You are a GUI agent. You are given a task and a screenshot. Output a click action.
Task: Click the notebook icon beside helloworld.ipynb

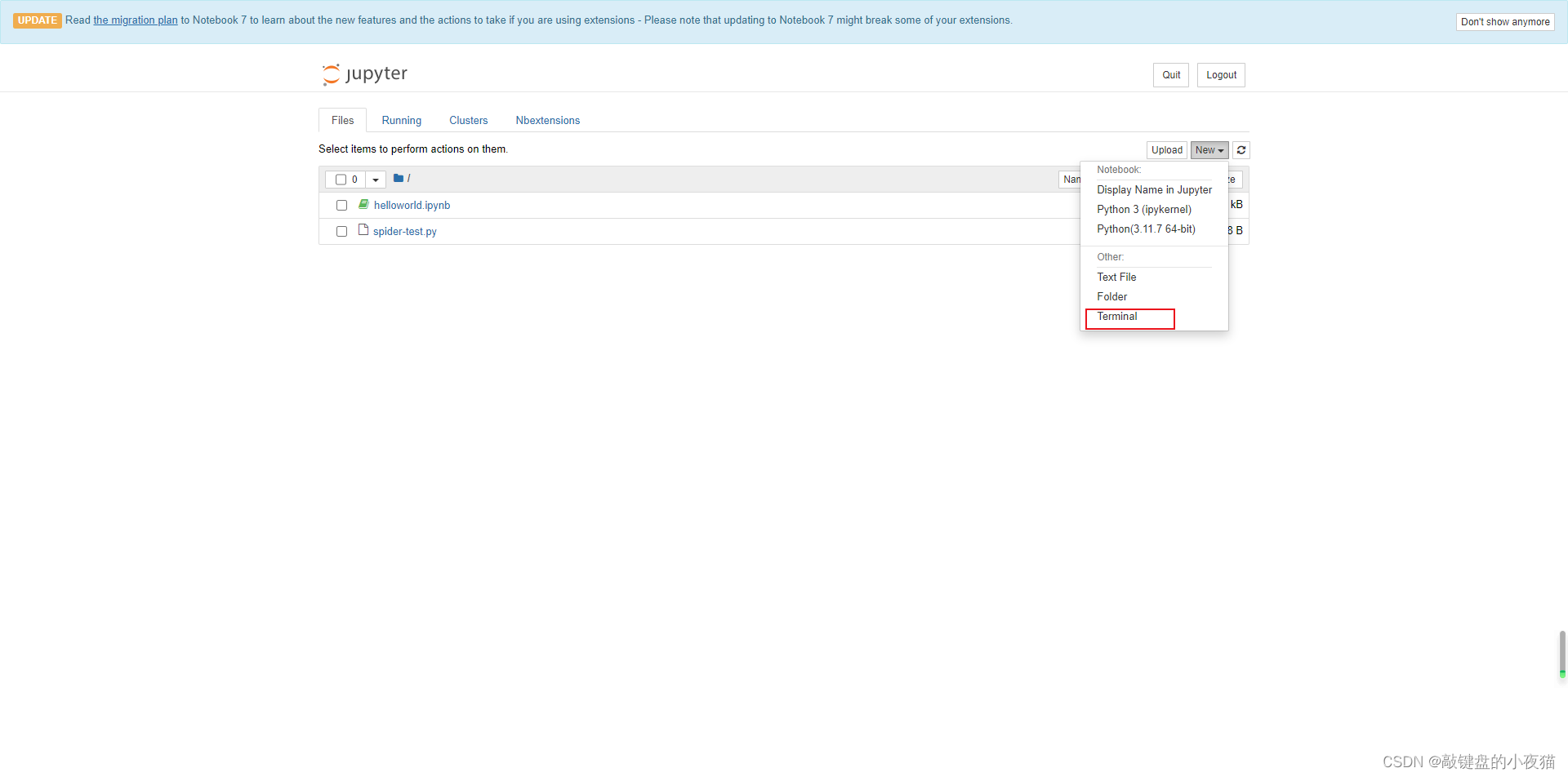(363, 204)
